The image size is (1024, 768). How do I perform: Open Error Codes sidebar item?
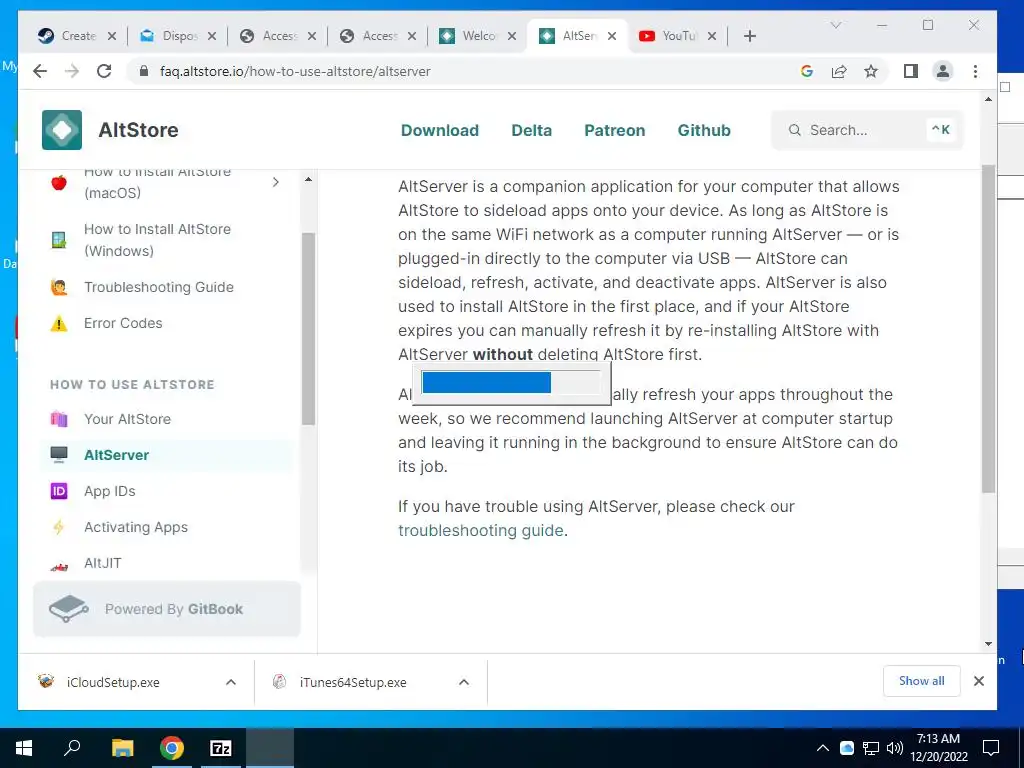point(123,323)
